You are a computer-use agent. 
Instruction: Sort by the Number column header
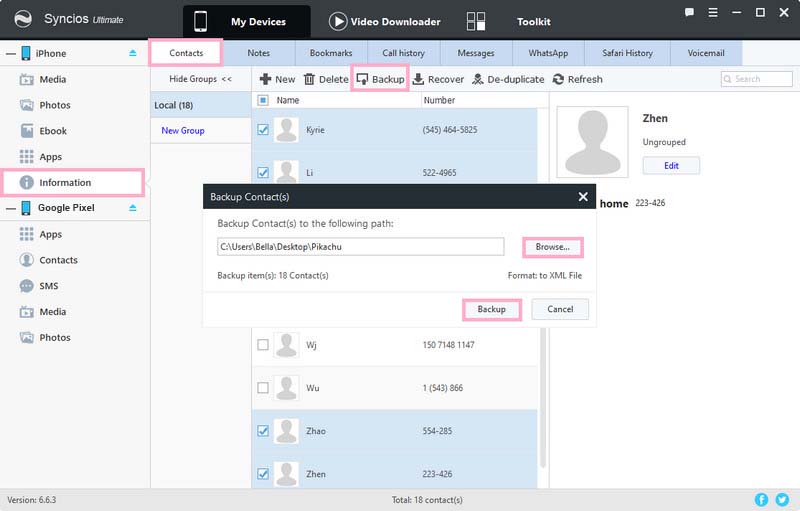pyautogui.click(x=439, y=100)
